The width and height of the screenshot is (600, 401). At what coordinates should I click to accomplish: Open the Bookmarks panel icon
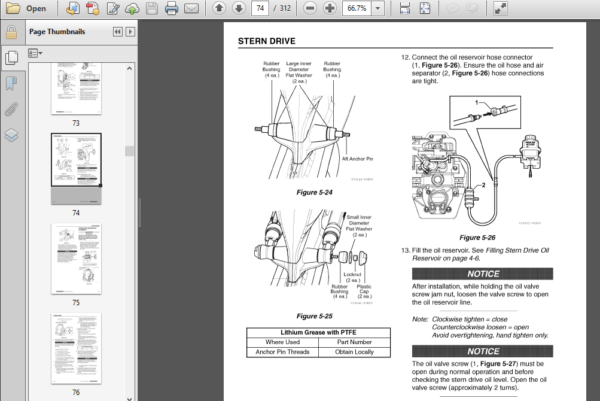coord(11,83)
